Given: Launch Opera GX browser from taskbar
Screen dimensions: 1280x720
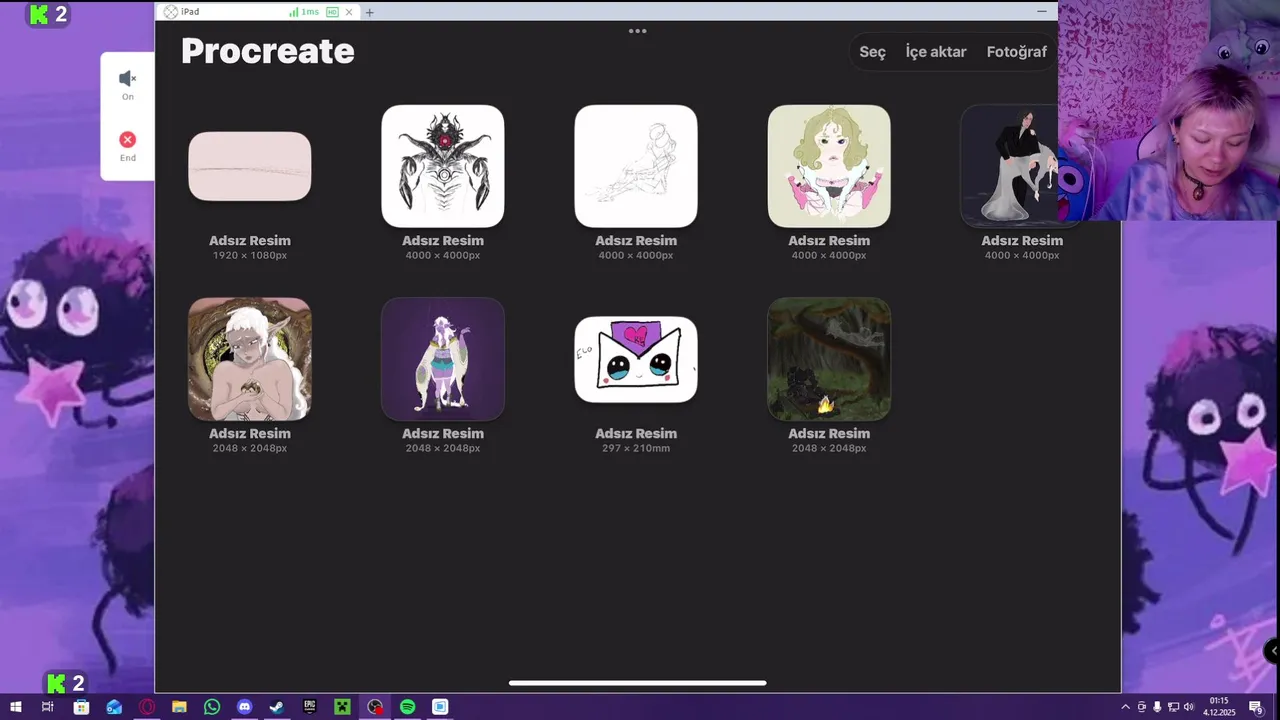Looking at the screenshot, I should pos(147,707).
